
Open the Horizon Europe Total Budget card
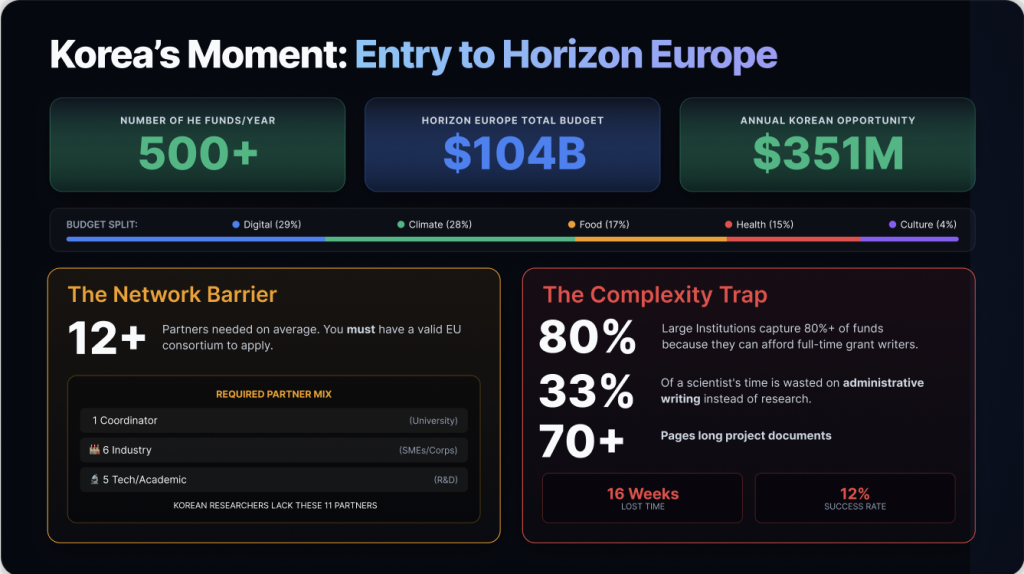click(512, 145)
